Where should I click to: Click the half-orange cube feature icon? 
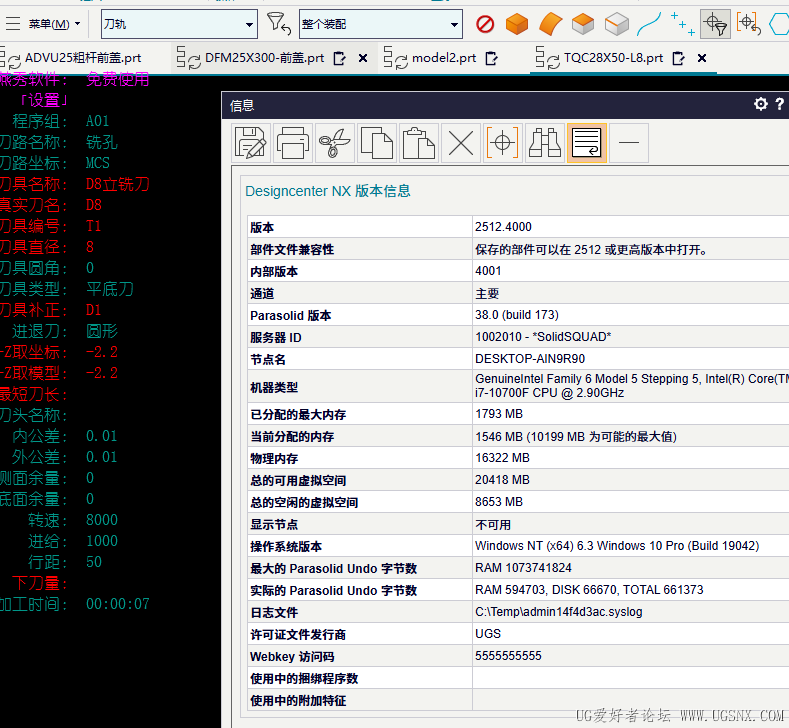pyautogui.click(x=583, y=24)
